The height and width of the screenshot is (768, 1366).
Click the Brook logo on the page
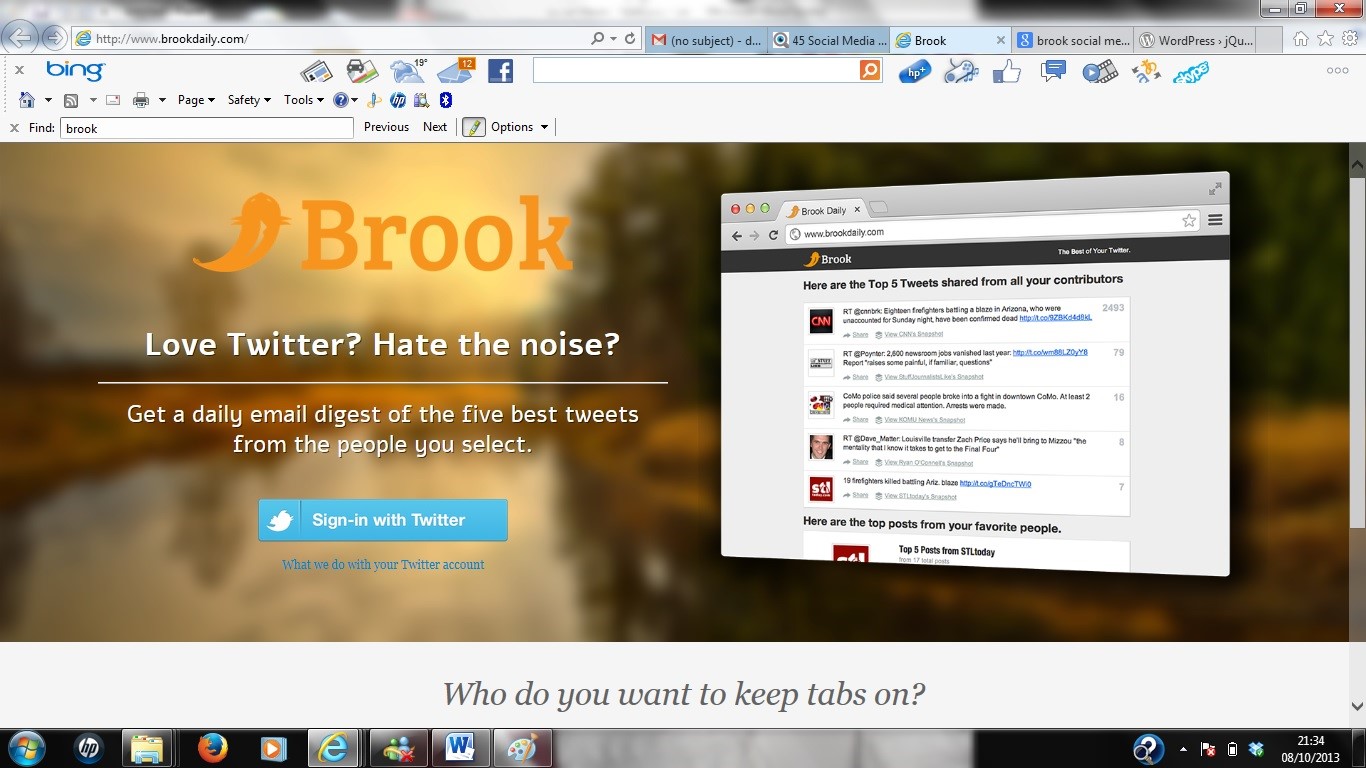tap(383, 234)
